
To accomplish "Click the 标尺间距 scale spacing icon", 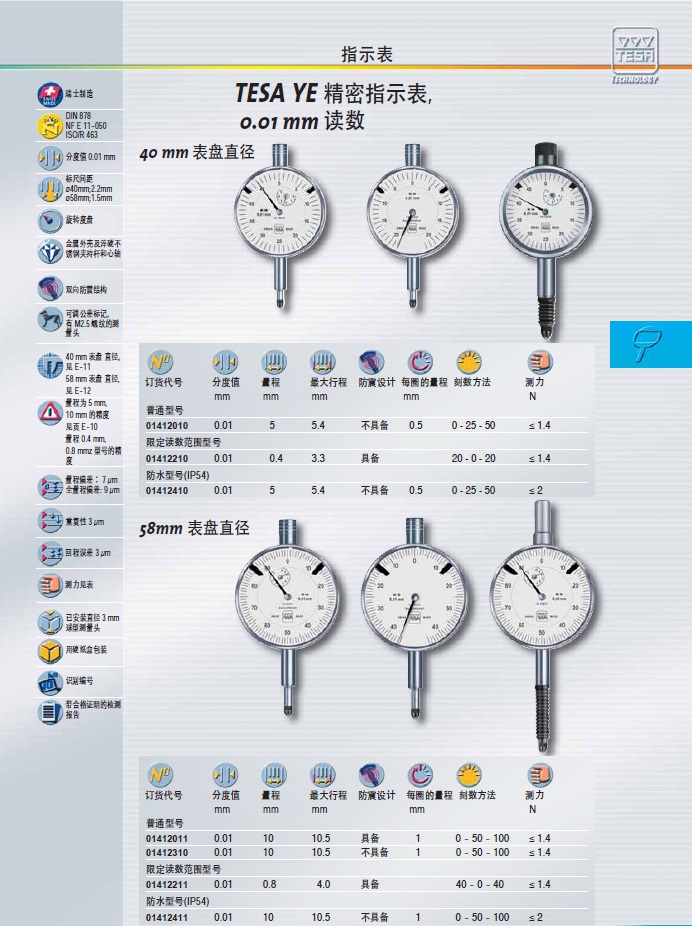I will pyautogui.click(x=50, y=189).
